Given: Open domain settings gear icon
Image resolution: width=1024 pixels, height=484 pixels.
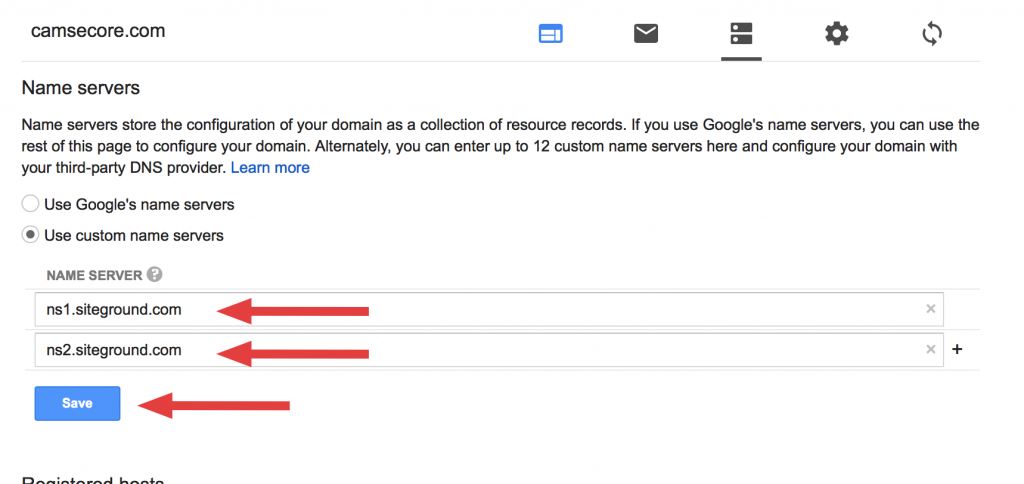Looking at the screenshot, I should click(837, 33).
